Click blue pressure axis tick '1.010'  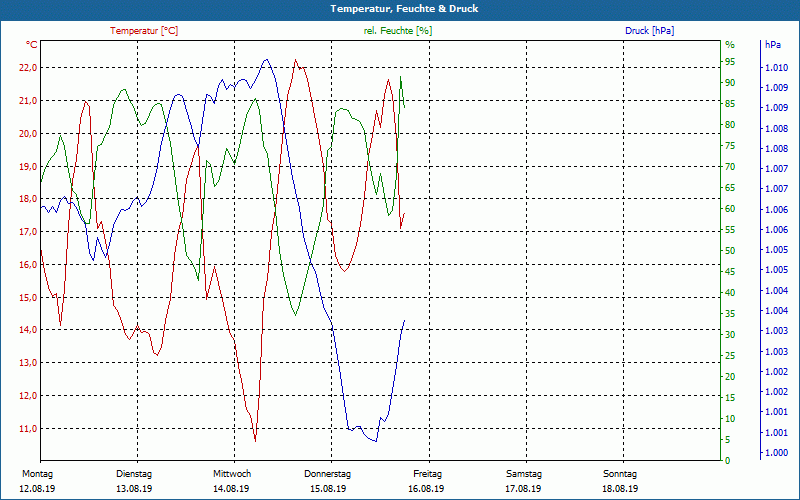(777, 68)
